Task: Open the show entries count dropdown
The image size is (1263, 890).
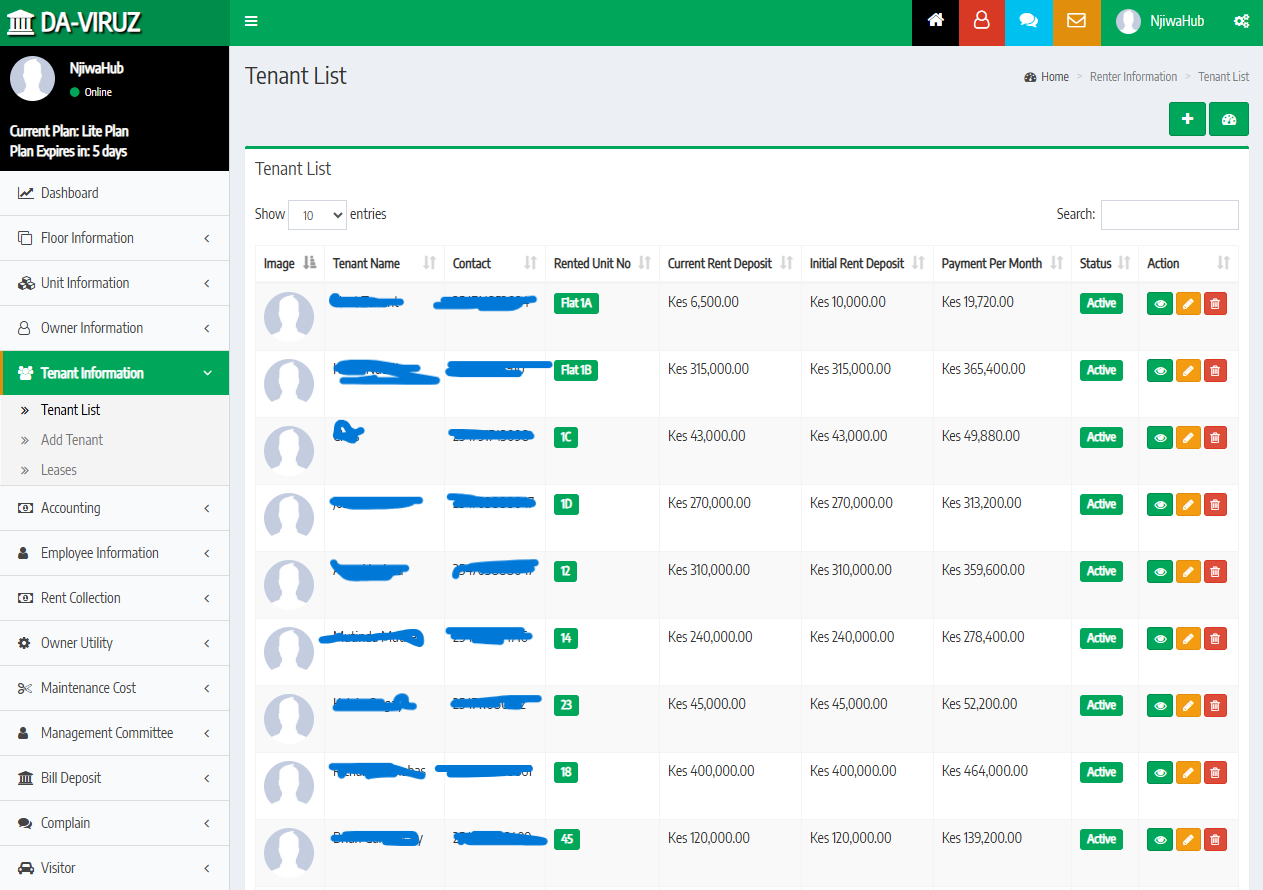Action: 317,215
